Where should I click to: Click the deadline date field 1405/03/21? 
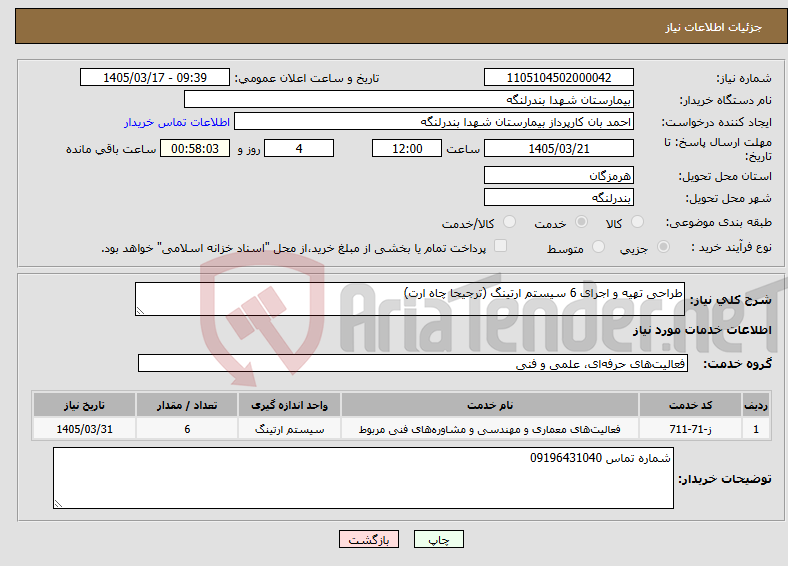coord(558,148)
